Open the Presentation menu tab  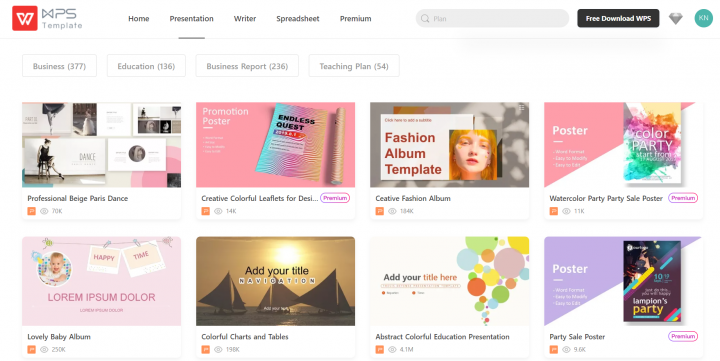click(x=191, y=19)
